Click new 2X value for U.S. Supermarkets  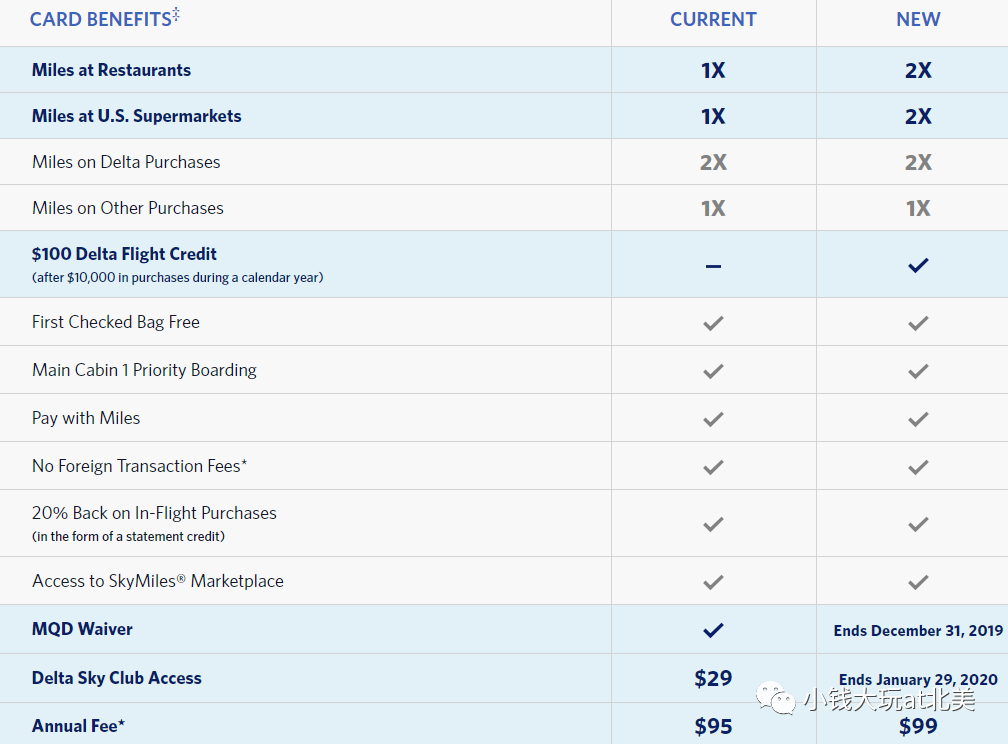click(918, 116)
